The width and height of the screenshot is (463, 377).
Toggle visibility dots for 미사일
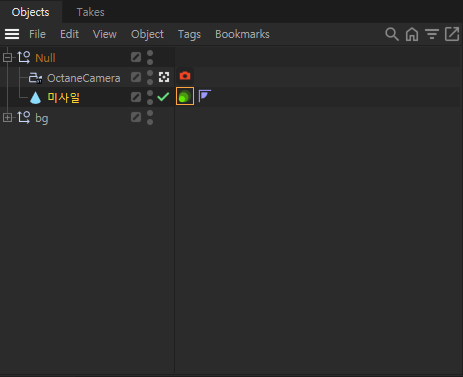(150, 97)
